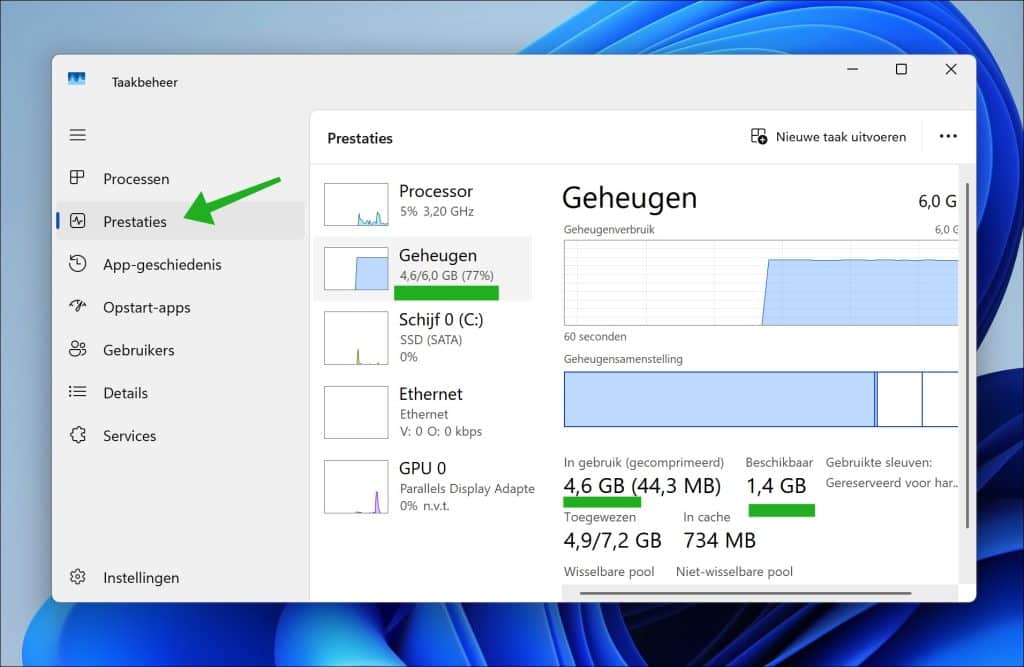1024x667 pixels.
Task: Switch to App-geschiedenis page
Action: (x=180, y=264)
